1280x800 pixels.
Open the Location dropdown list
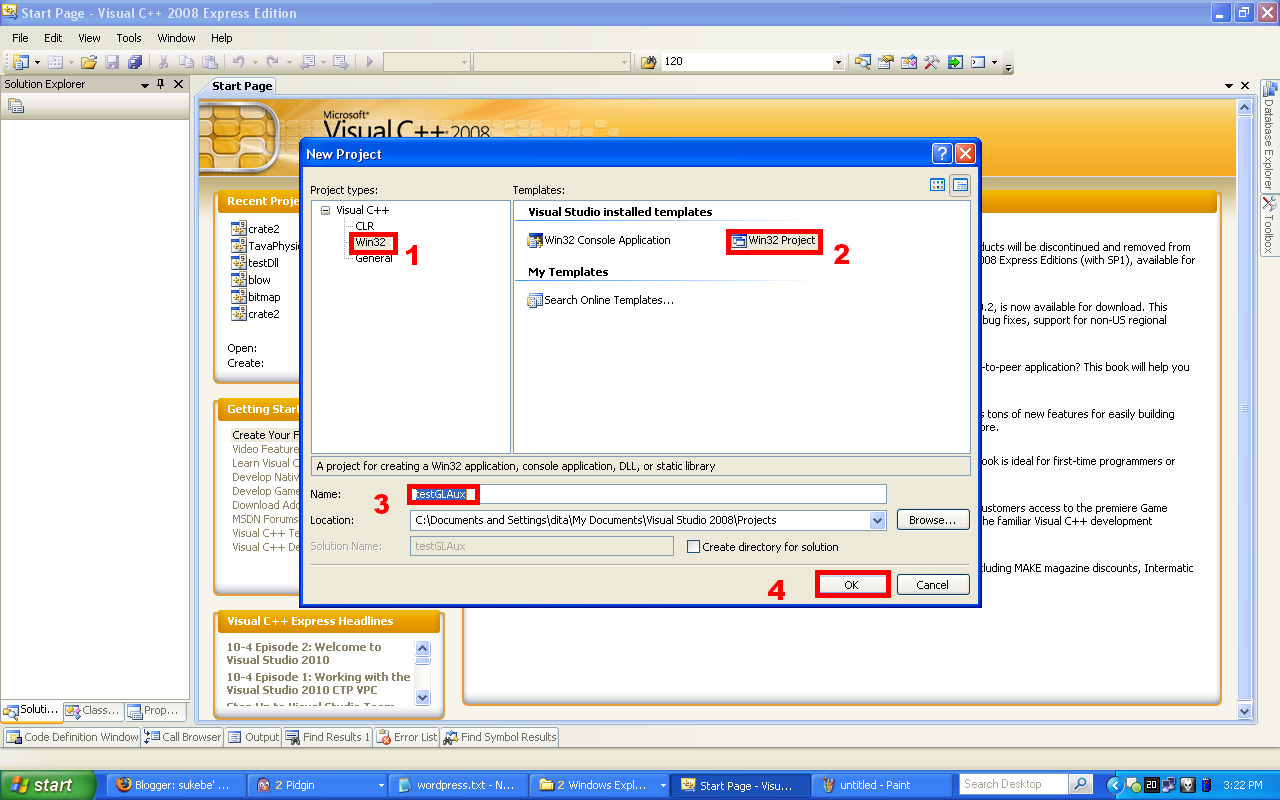tap(877, 520)
